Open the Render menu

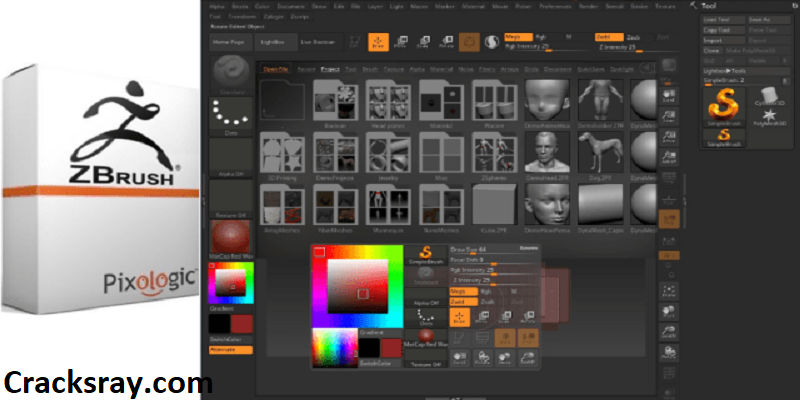[x=588, y=7]
